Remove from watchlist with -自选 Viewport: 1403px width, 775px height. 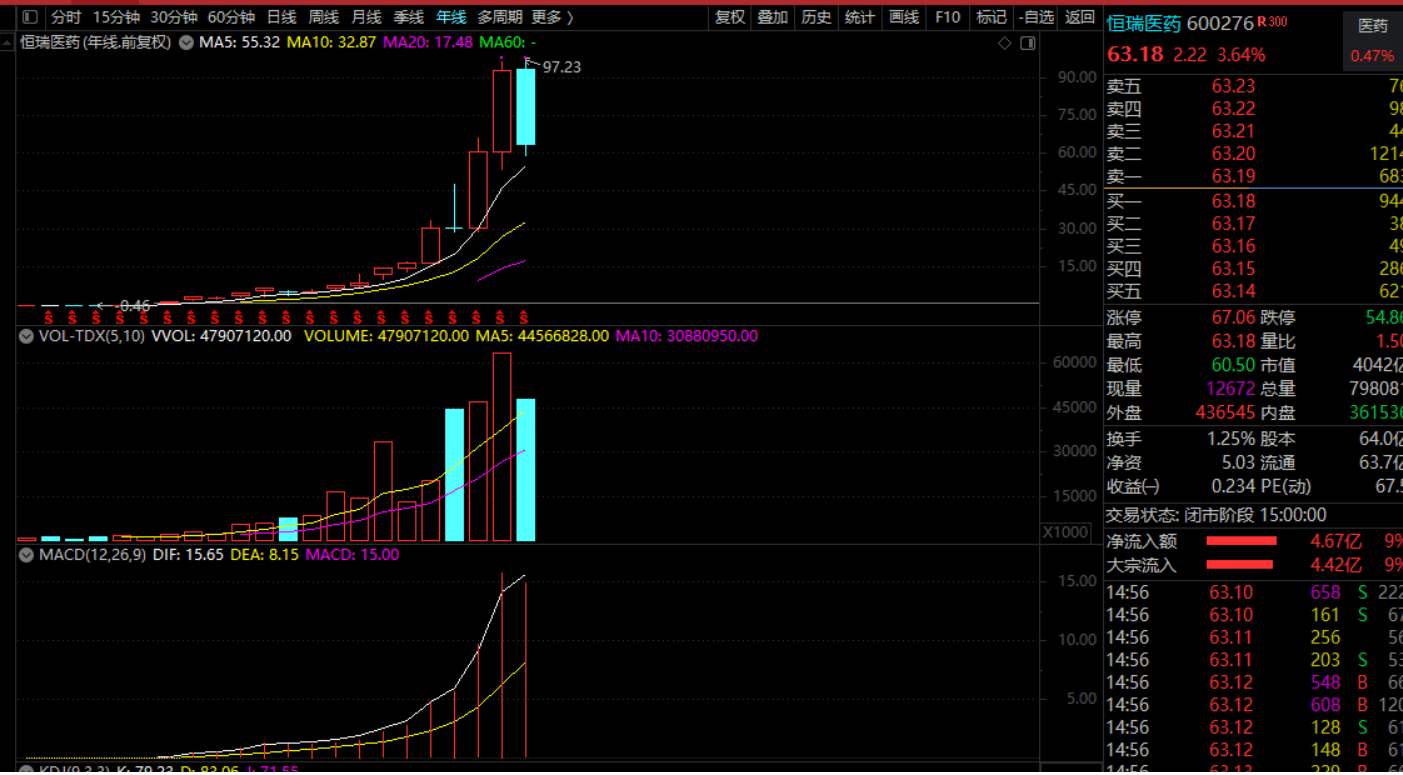(x=1035, y=17)
